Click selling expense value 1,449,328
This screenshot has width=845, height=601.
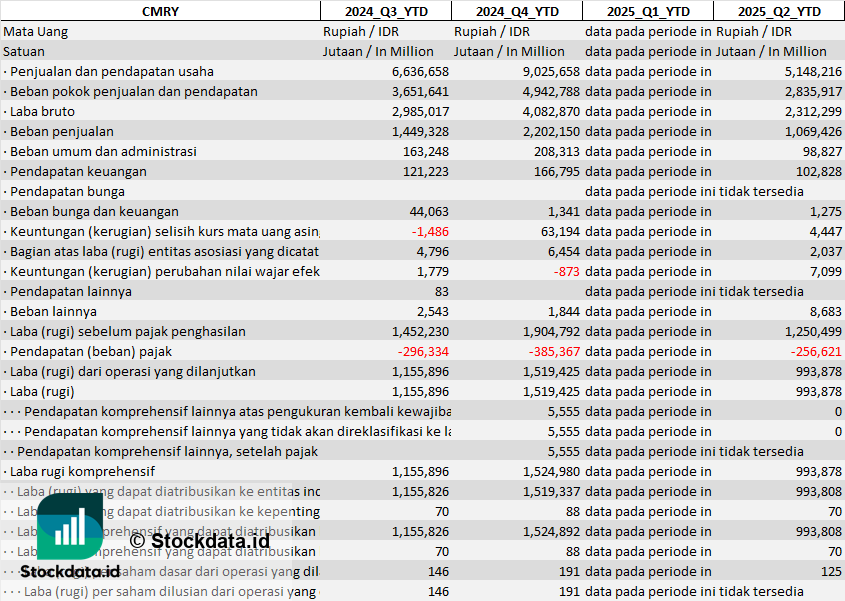point(420,132)
